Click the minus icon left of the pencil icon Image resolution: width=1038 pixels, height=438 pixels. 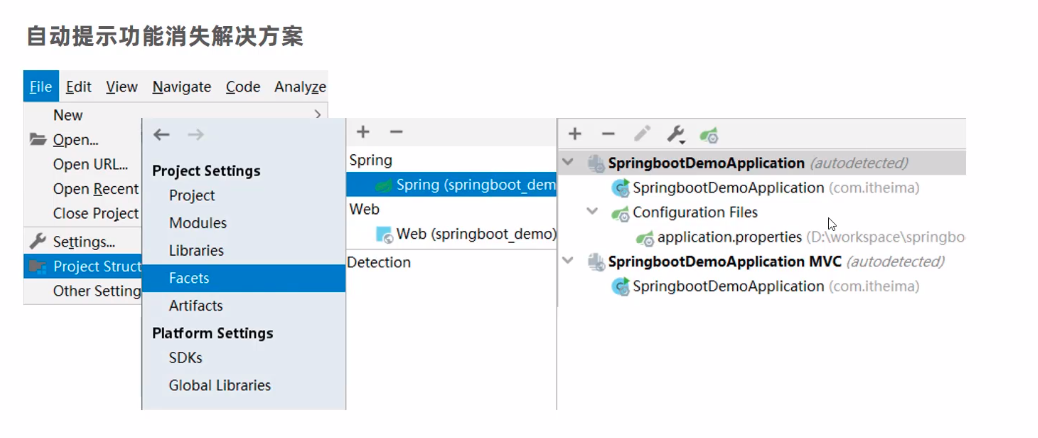tap(608, 134)
